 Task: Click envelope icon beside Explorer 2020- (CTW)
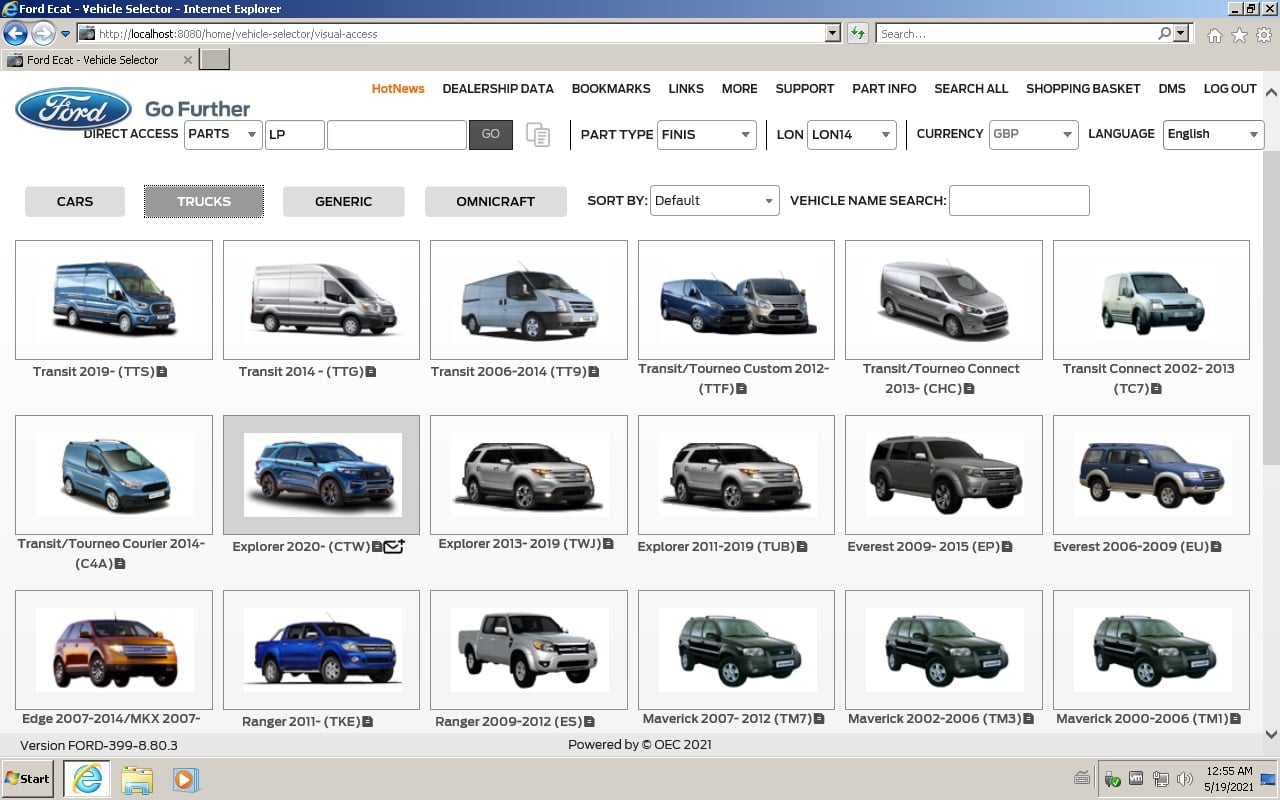pos(394,547)
